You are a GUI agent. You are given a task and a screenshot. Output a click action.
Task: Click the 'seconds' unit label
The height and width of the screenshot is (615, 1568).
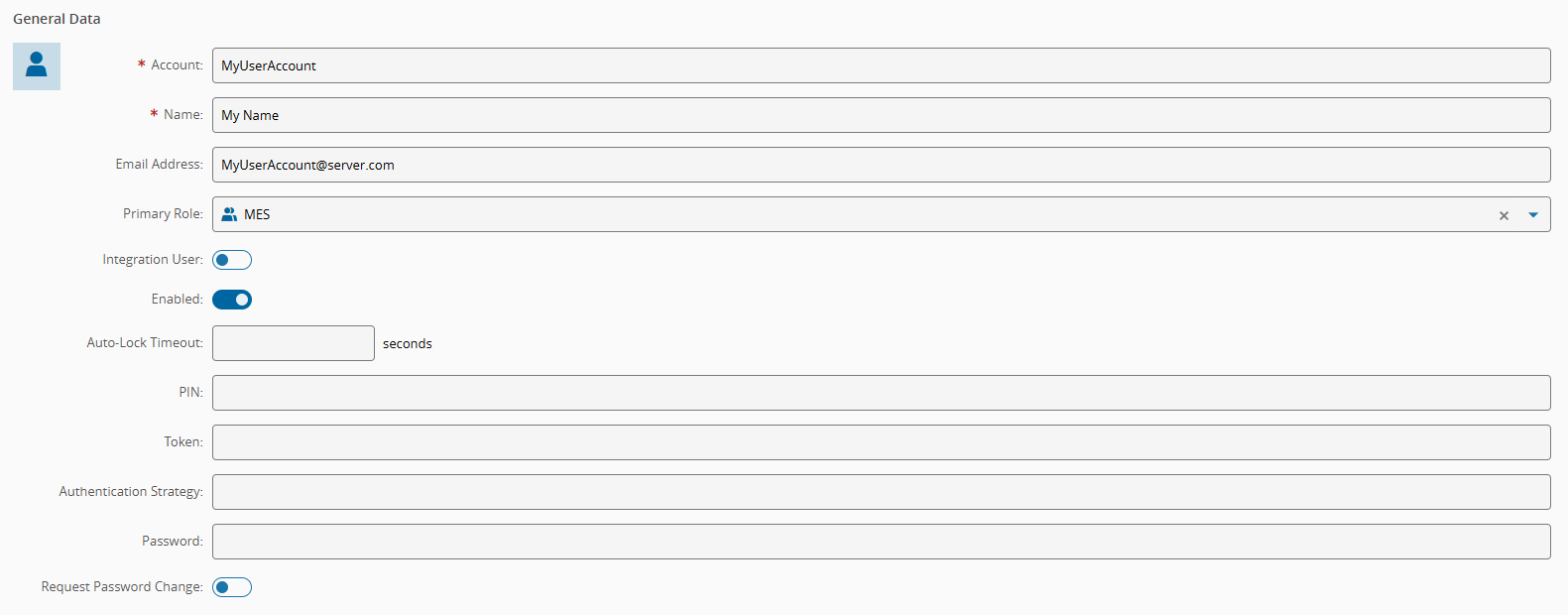[408, 344]
